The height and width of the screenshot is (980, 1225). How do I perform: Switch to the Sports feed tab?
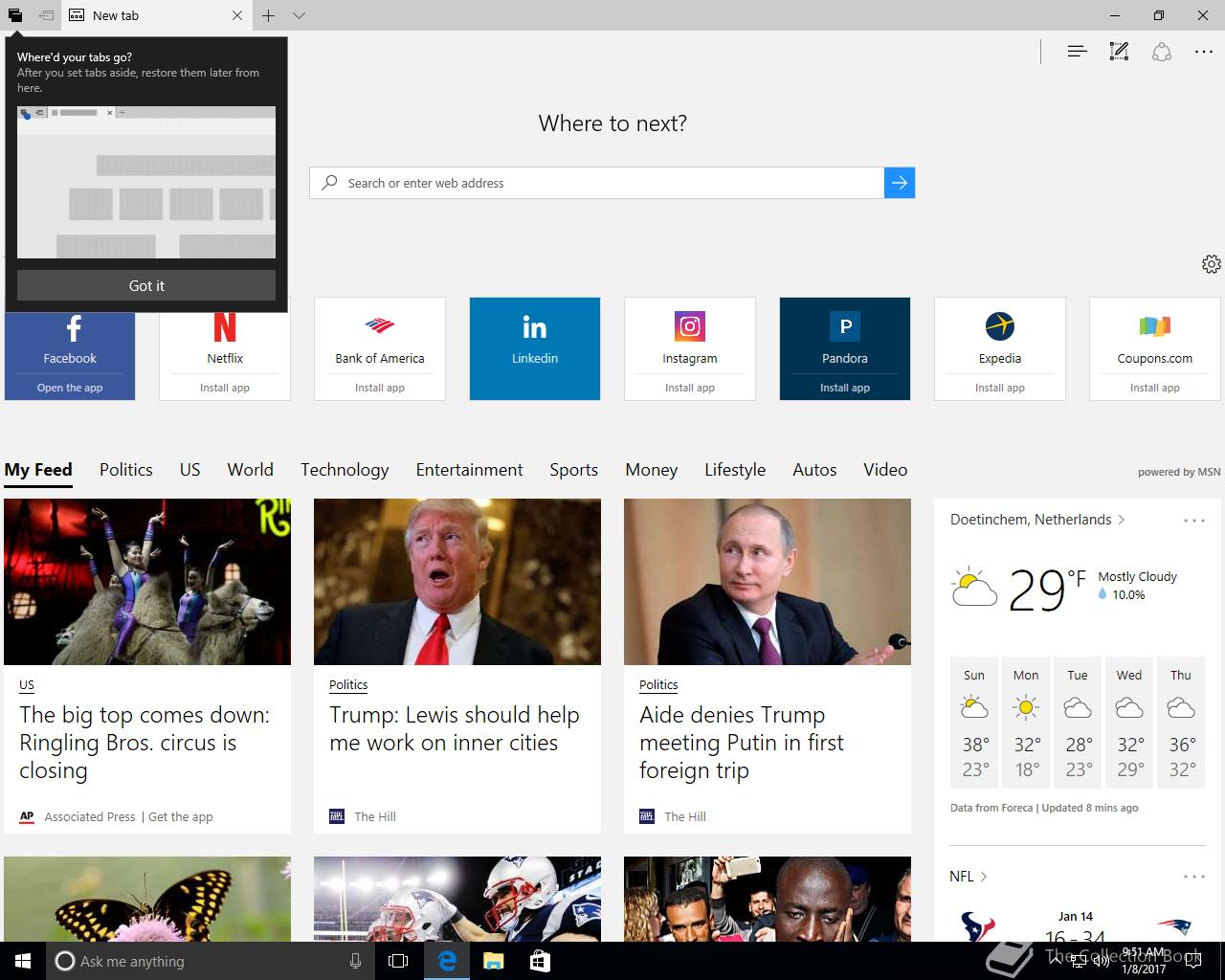pyautogui.click(x=574, y=470)
